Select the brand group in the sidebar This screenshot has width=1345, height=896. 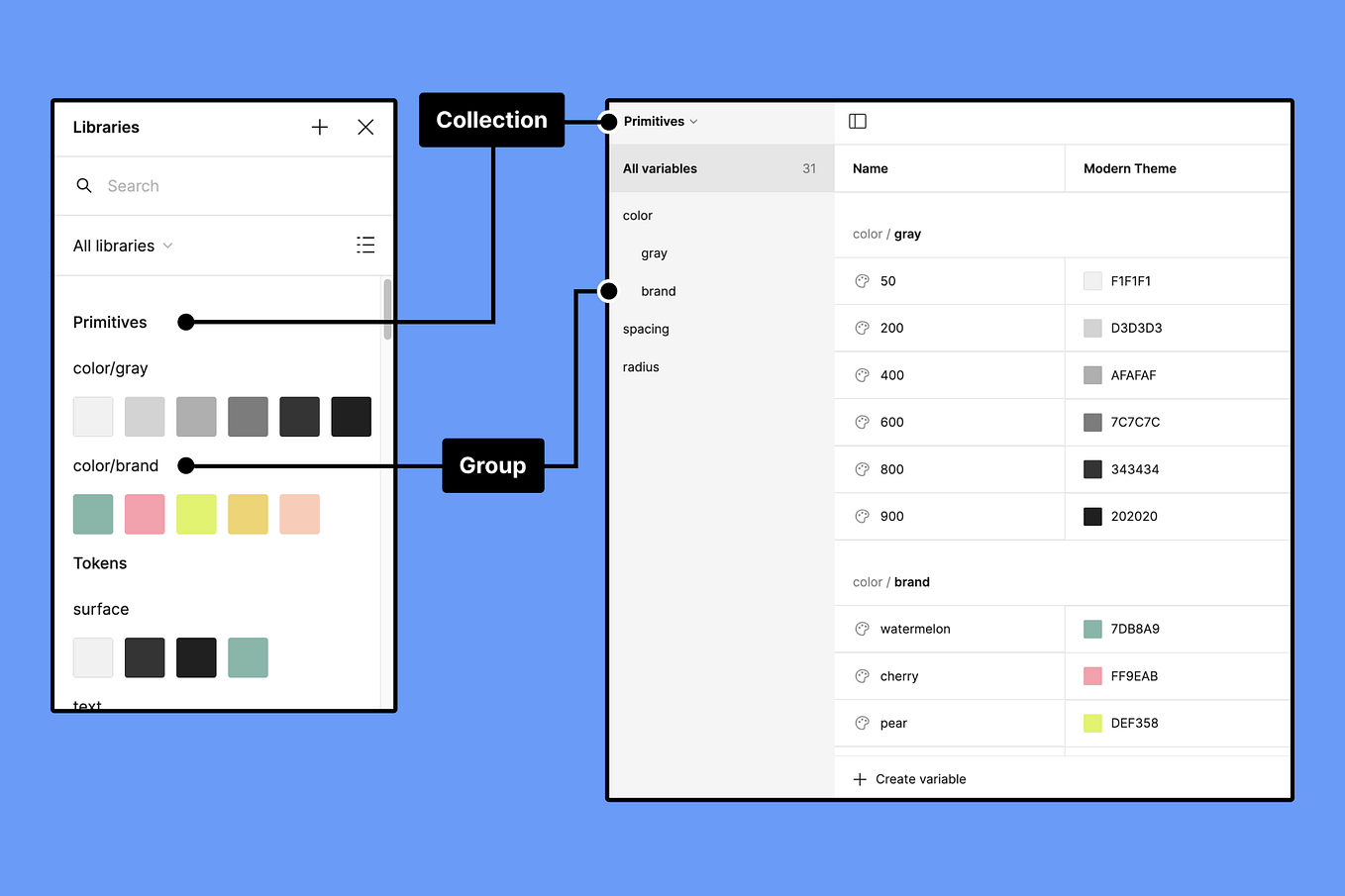[658, 291]
